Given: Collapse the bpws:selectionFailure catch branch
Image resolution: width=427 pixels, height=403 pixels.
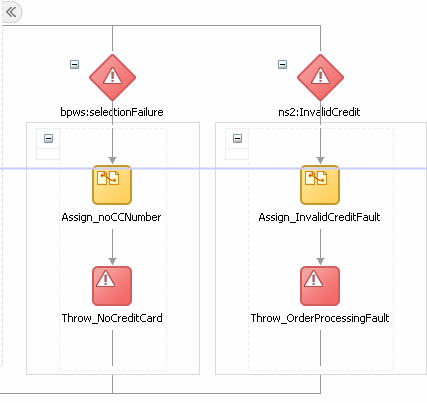Looking at the screenshot, I should pyautogui.click(x=74, y=64).
